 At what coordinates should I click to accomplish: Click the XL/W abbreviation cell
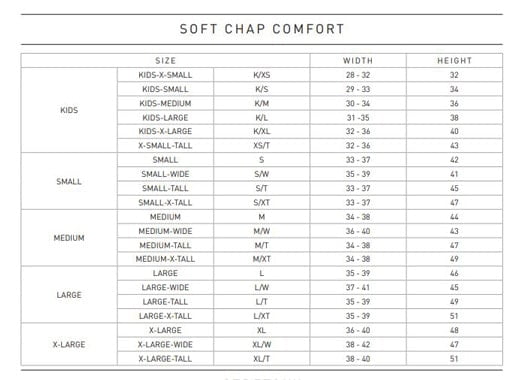click(261, 345)
